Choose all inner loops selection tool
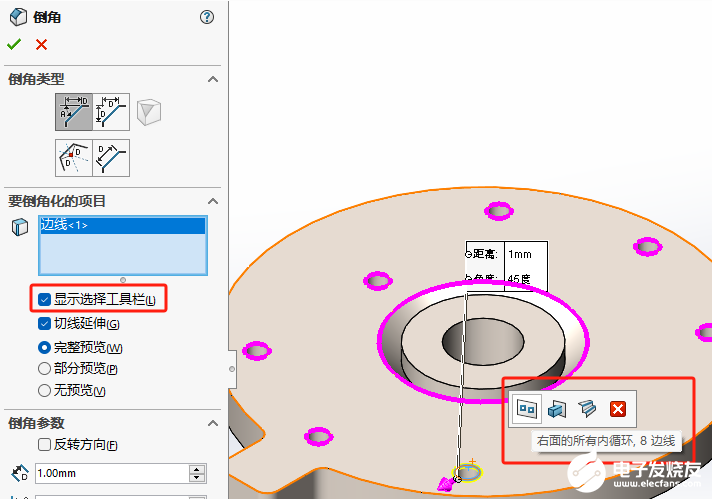The width and height of the screenshot is (712, 499). click(527, 409)
